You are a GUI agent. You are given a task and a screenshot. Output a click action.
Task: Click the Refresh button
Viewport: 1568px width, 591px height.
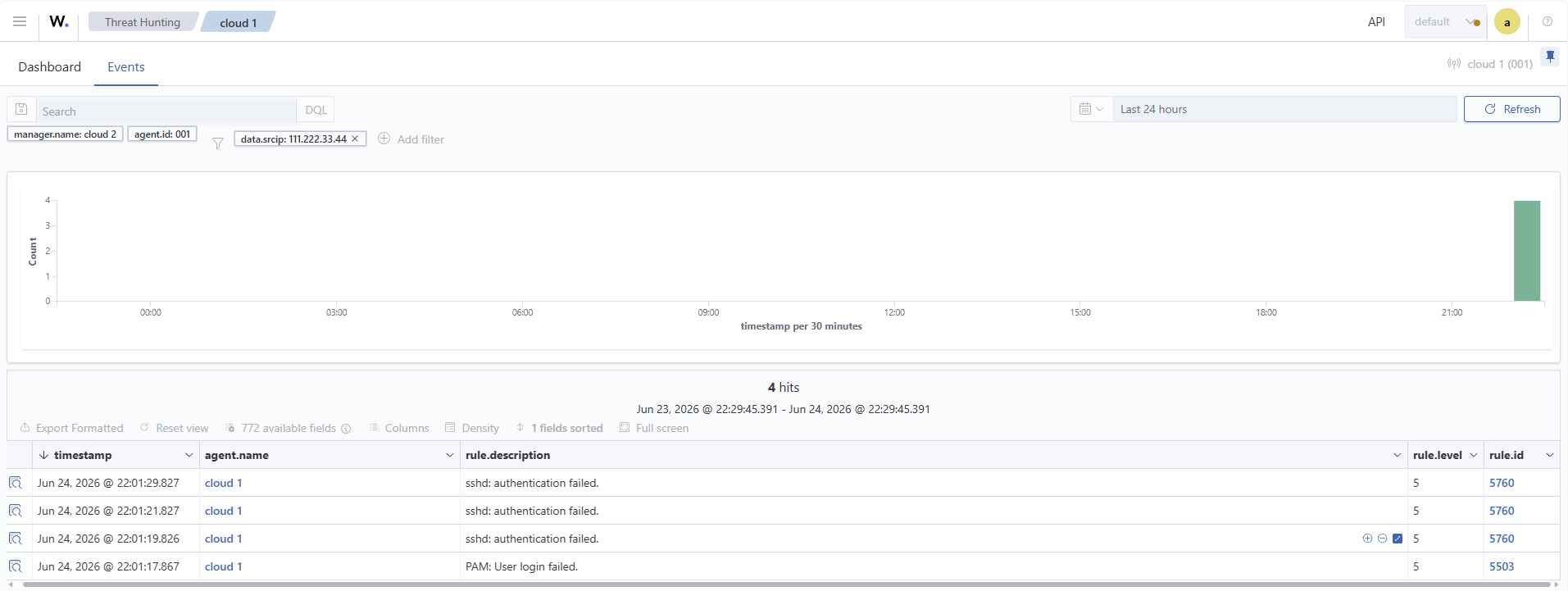point(1511,109)
